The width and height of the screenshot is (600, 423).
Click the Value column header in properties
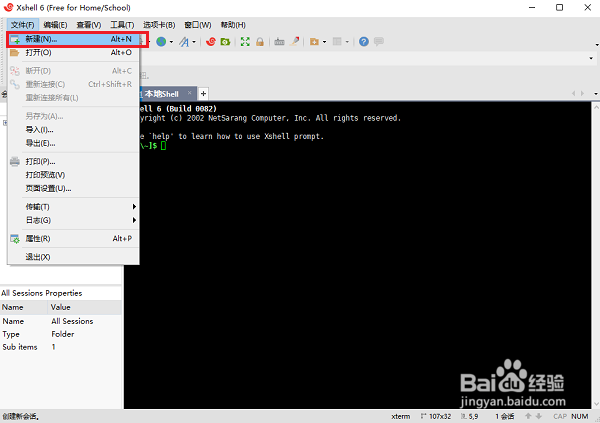coord(85,307)
